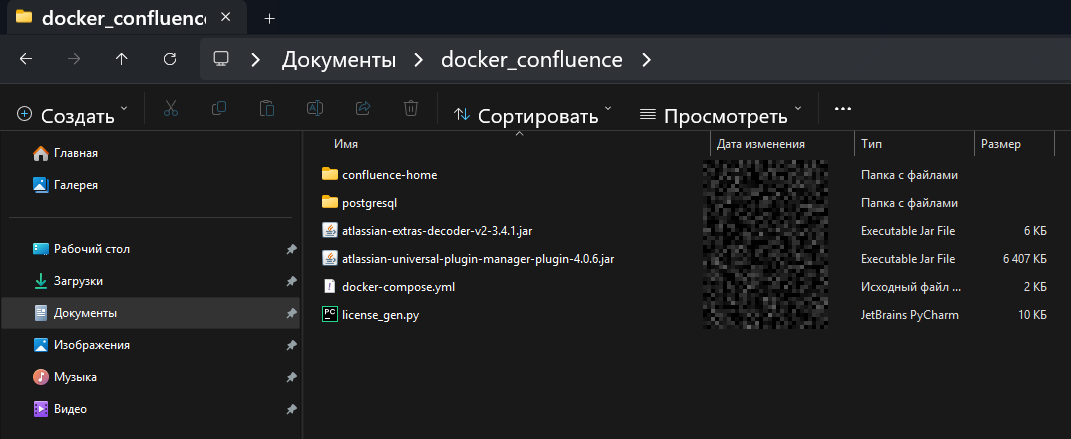
Task: Click docker_confluence in the address bar
Action: click(x=531, y=59)
